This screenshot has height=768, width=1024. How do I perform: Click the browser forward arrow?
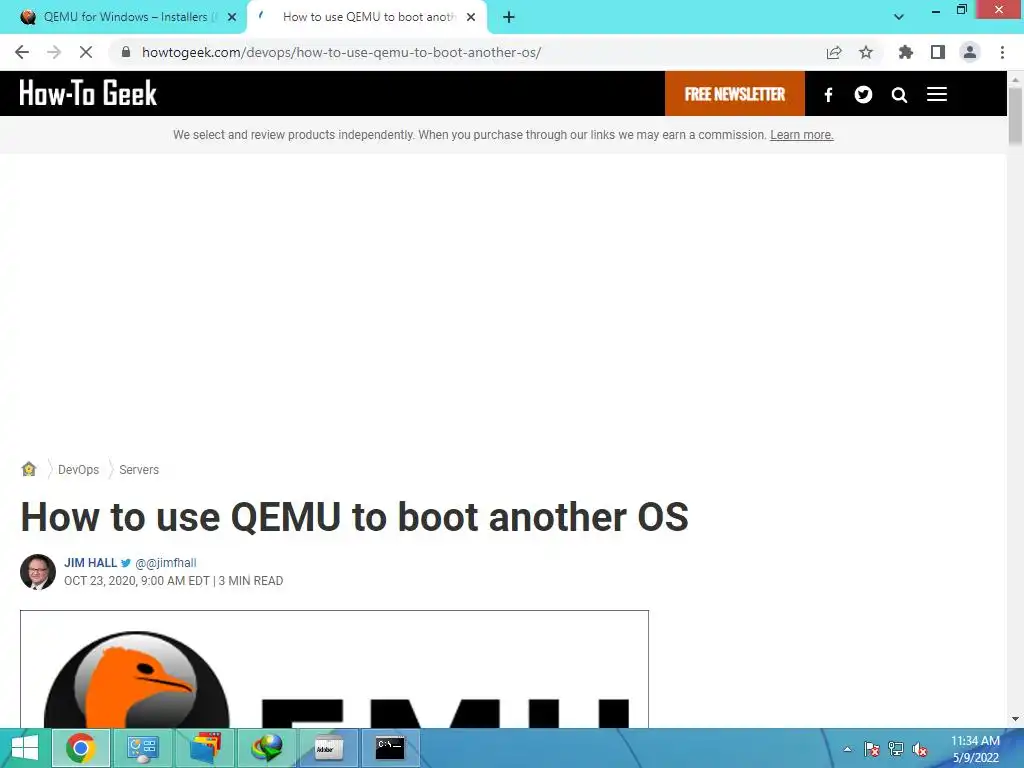[54, 52]
